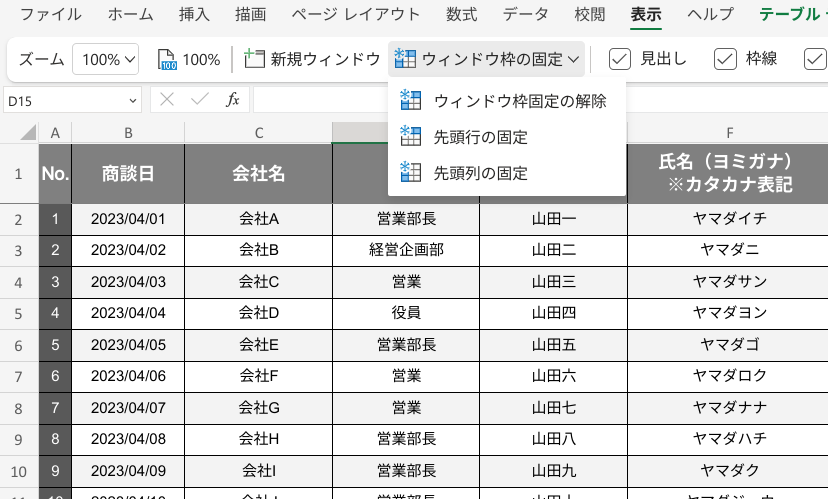Image resolution: width=828 pixels, height=499 pixels.
Task: Click the No. header cell
Action: (x=55, y=174)
